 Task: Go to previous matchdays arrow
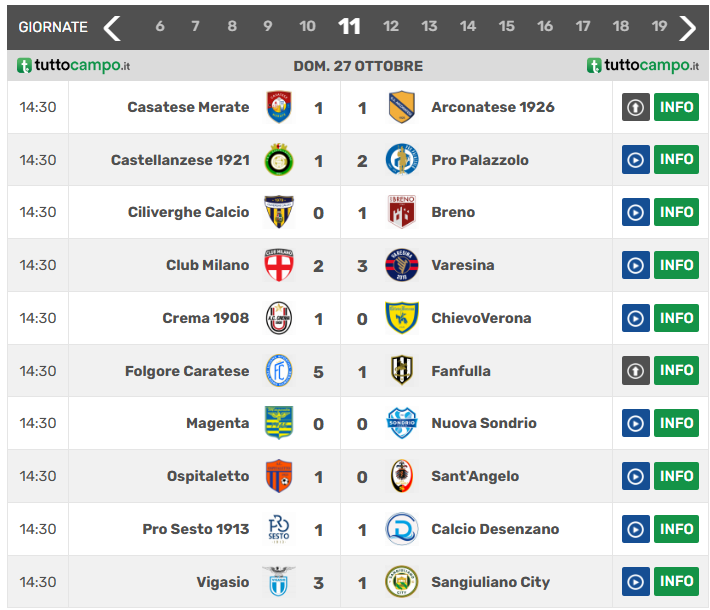pos(112,27)
